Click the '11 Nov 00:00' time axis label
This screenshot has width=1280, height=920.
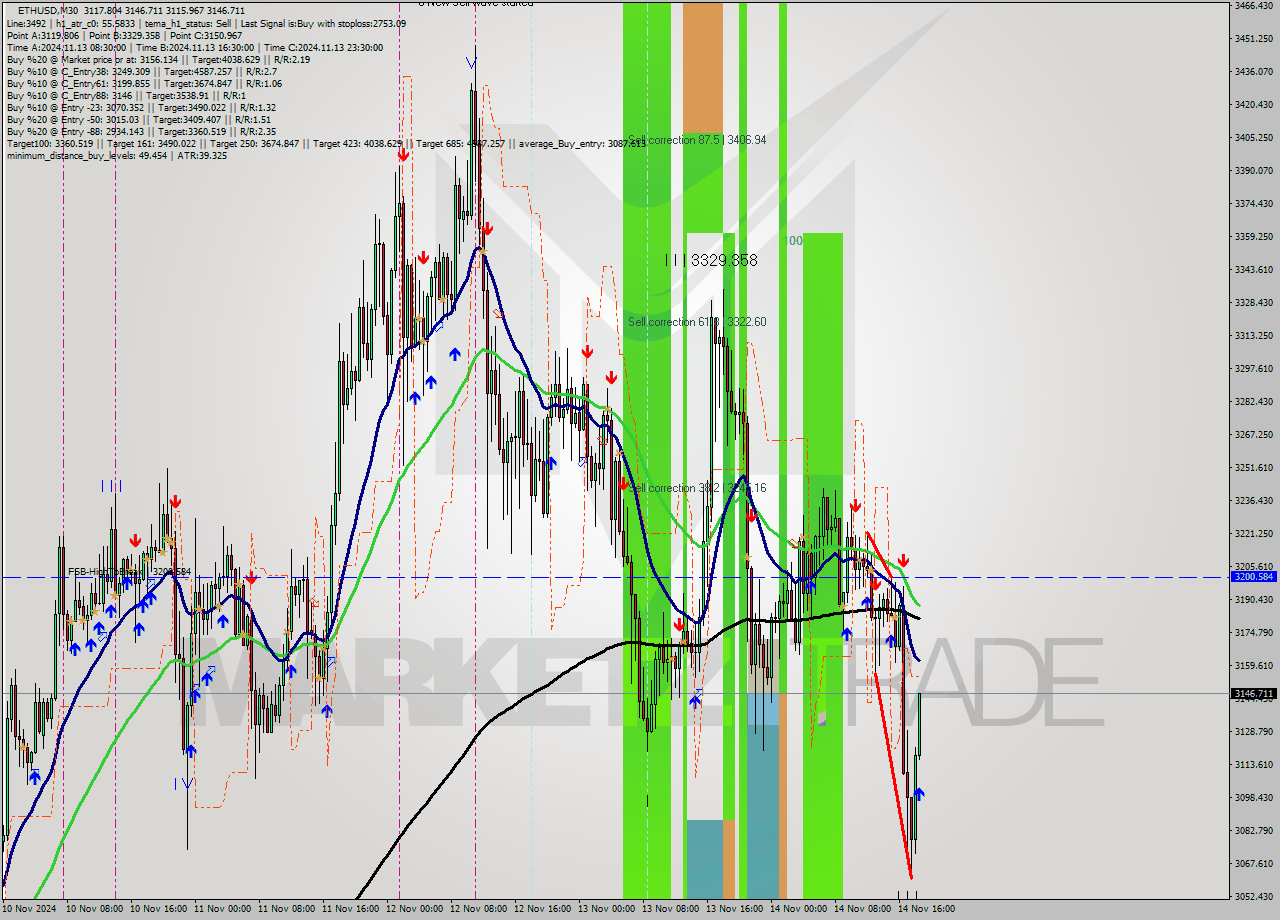pyautogui.click(x=222, y=909)
